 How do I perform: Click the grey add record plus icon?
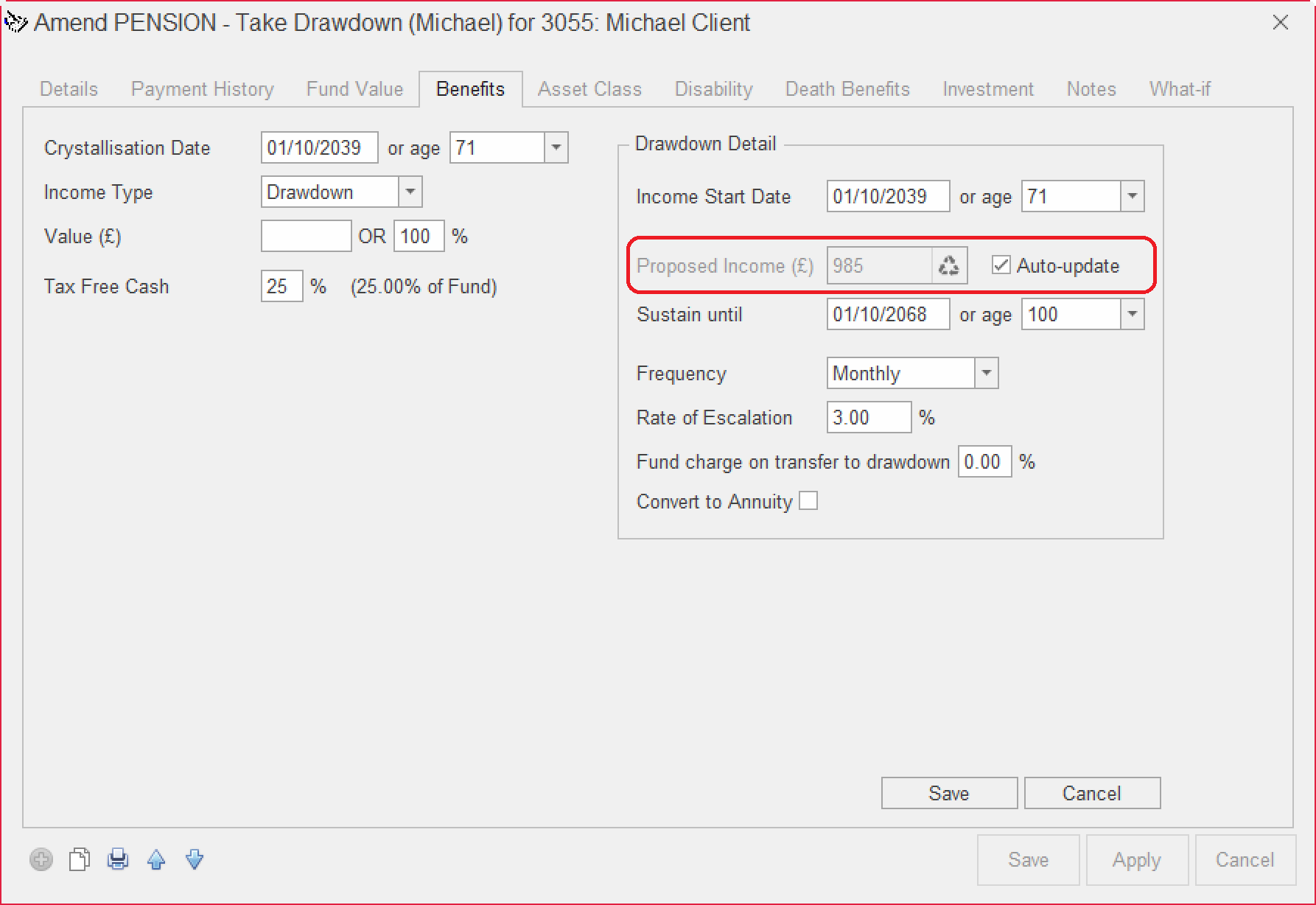(x=41, y=859)
